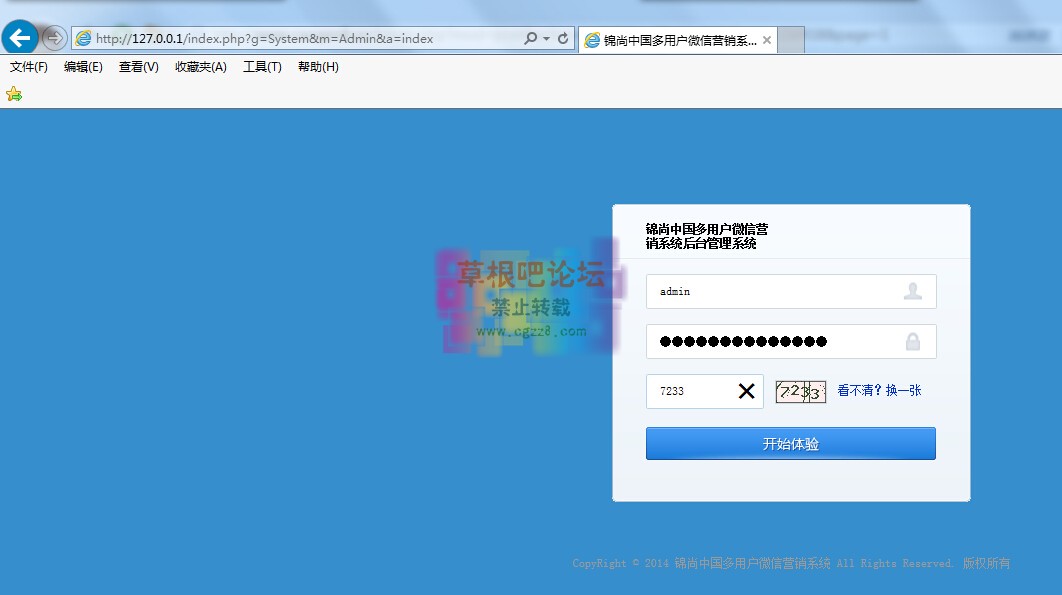
Task: Click the green star on the favorites bar
Action: point(13,93)
